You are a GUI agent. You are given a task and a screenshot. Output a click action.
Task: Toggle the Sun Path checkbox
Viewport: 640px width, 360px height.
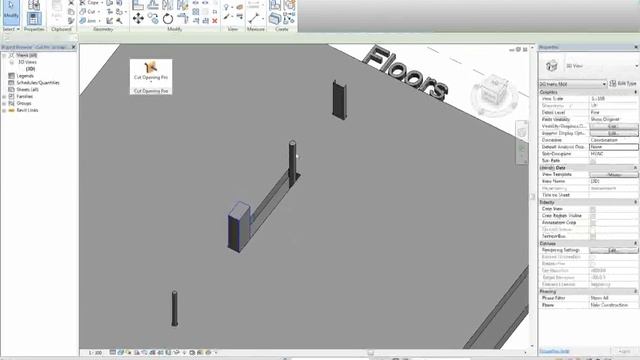pos(593,161)
